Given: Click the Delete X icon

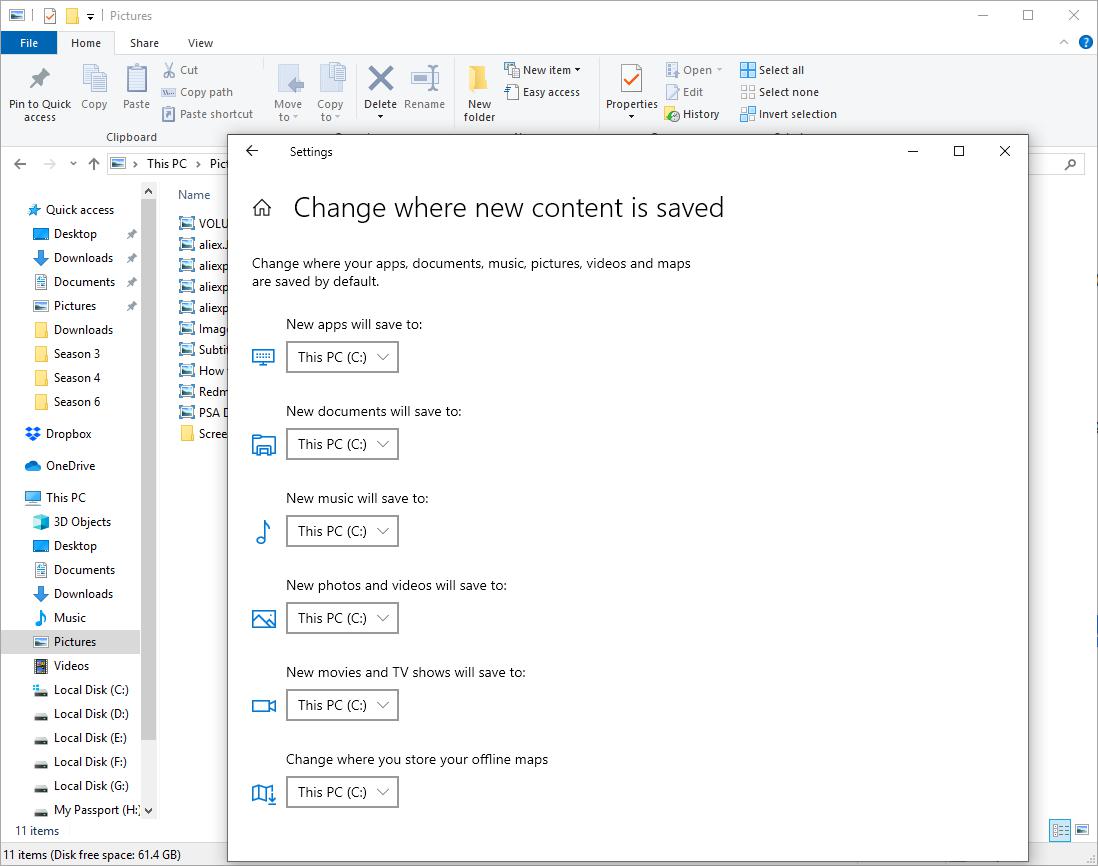Looking at the screenshot, I should coord(380,78).
